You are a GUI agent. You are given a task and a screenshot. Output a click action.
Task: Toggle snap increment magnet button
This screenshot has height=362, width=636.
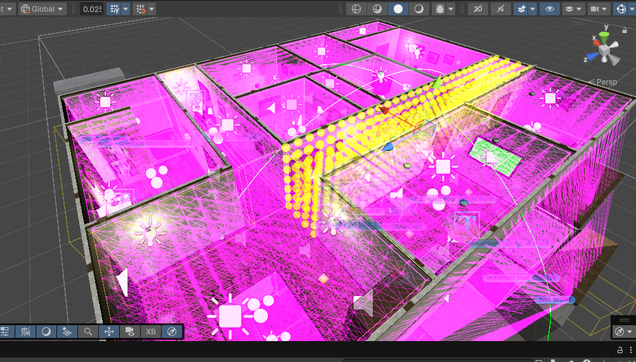[x=140, y=9]
